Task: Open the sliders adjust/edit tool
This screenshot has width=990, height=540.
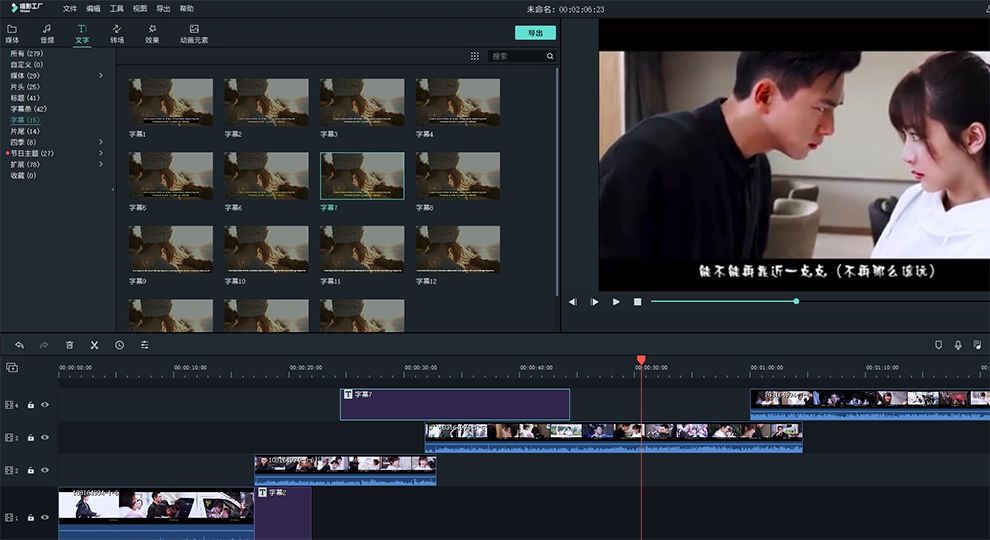Action: (144, 345)
